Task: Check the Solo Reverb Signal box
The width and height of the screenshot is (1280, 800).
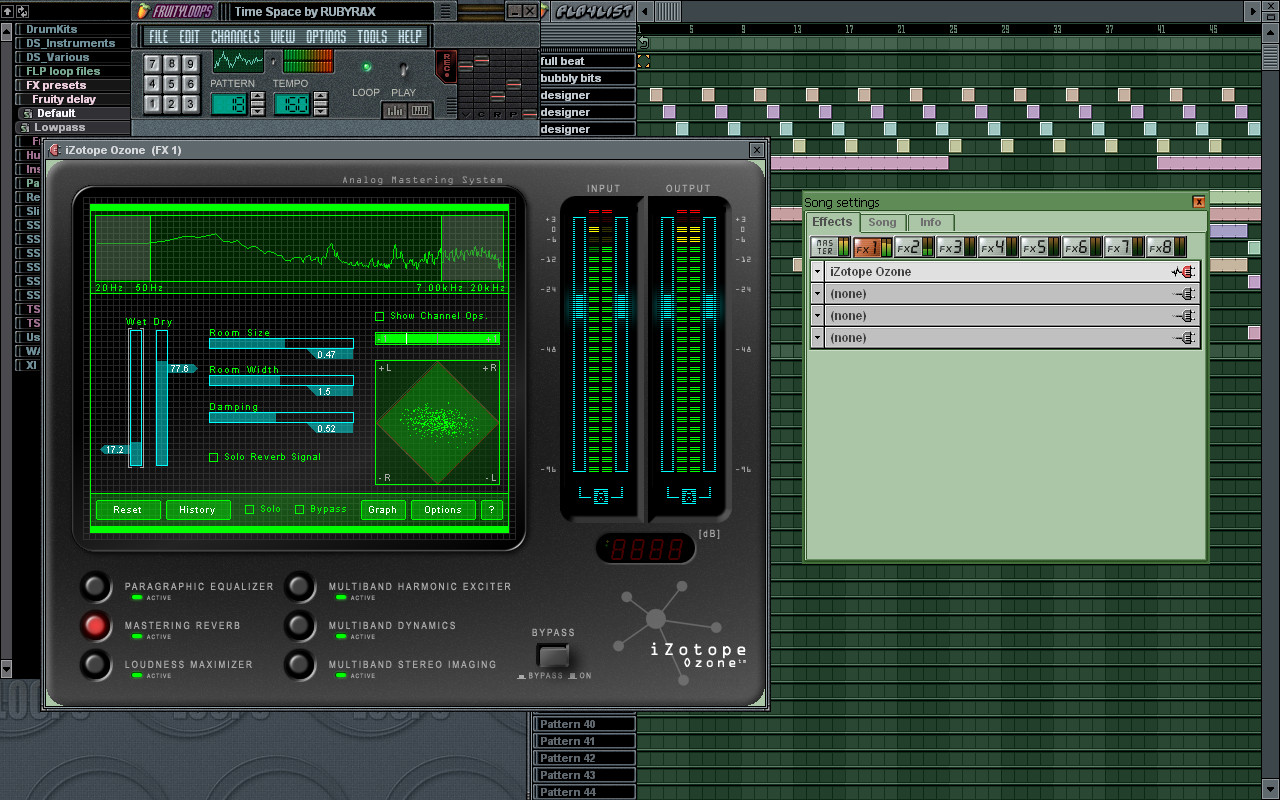Action: pyautogui.click(x=214, y=457)
